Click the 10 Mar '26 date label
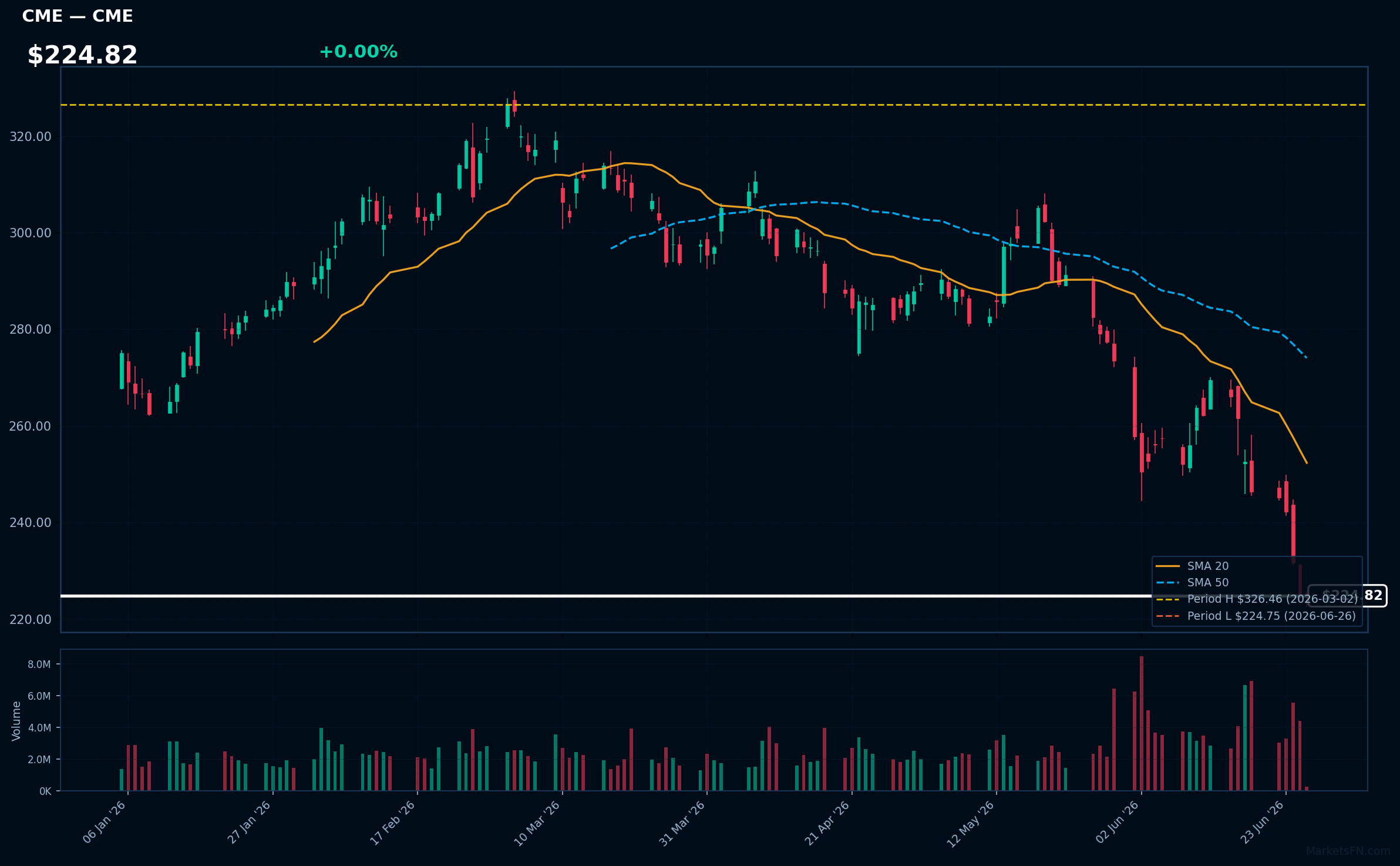Screen dimensions: 1400x866 [537, 823]
